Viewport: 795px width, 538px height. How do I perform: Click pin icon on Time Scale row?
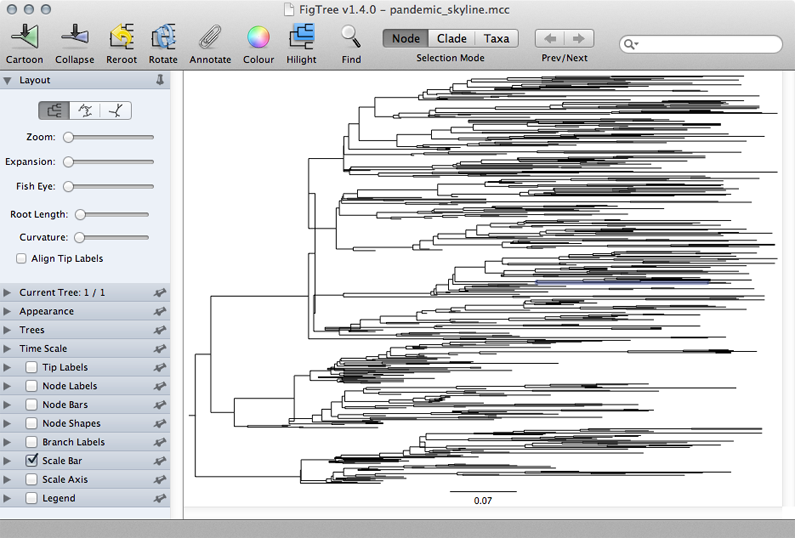[x=160, y=349]
